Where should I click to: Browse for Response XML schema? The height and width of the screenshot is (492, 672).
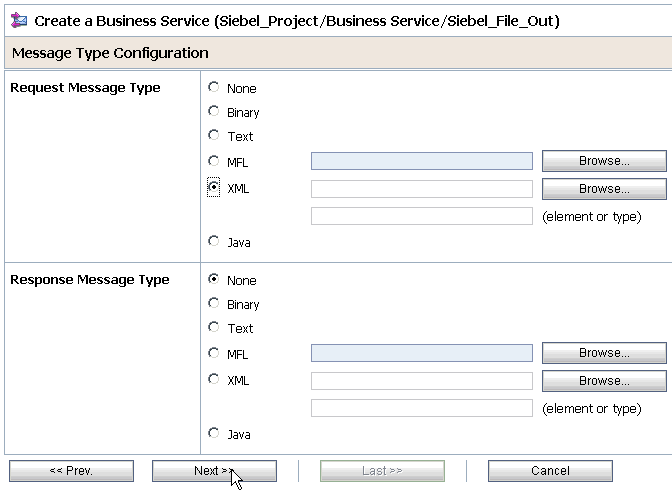click(604, 381)
